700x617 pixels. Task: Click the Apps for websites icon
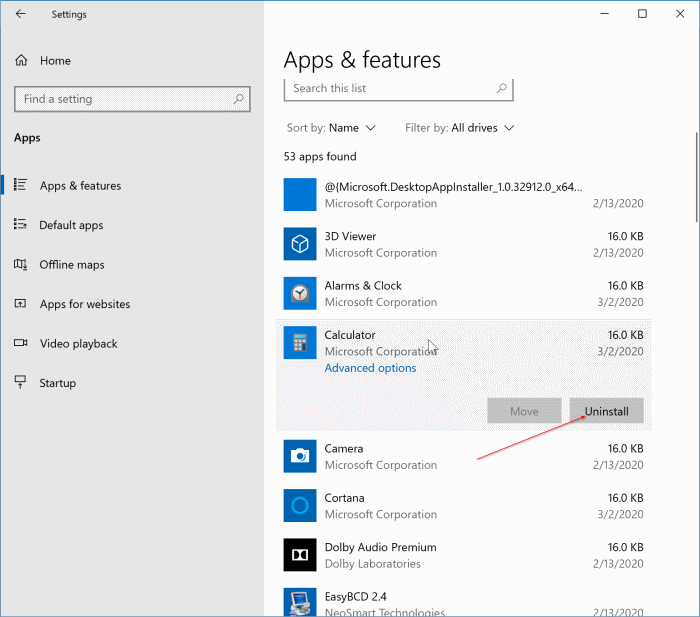coord(20,304)
